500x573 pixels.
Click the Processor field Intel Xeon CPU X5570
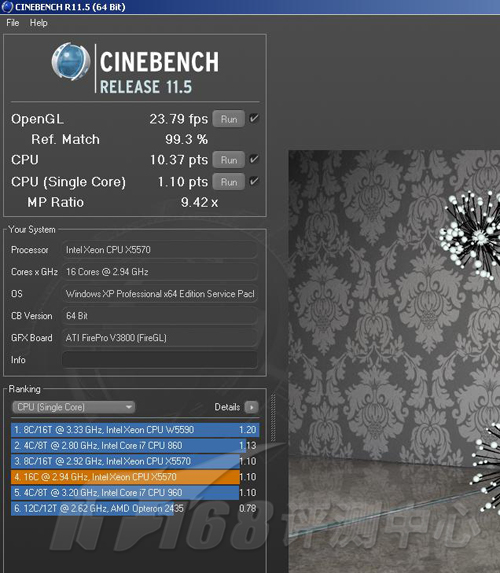[160, 250]
